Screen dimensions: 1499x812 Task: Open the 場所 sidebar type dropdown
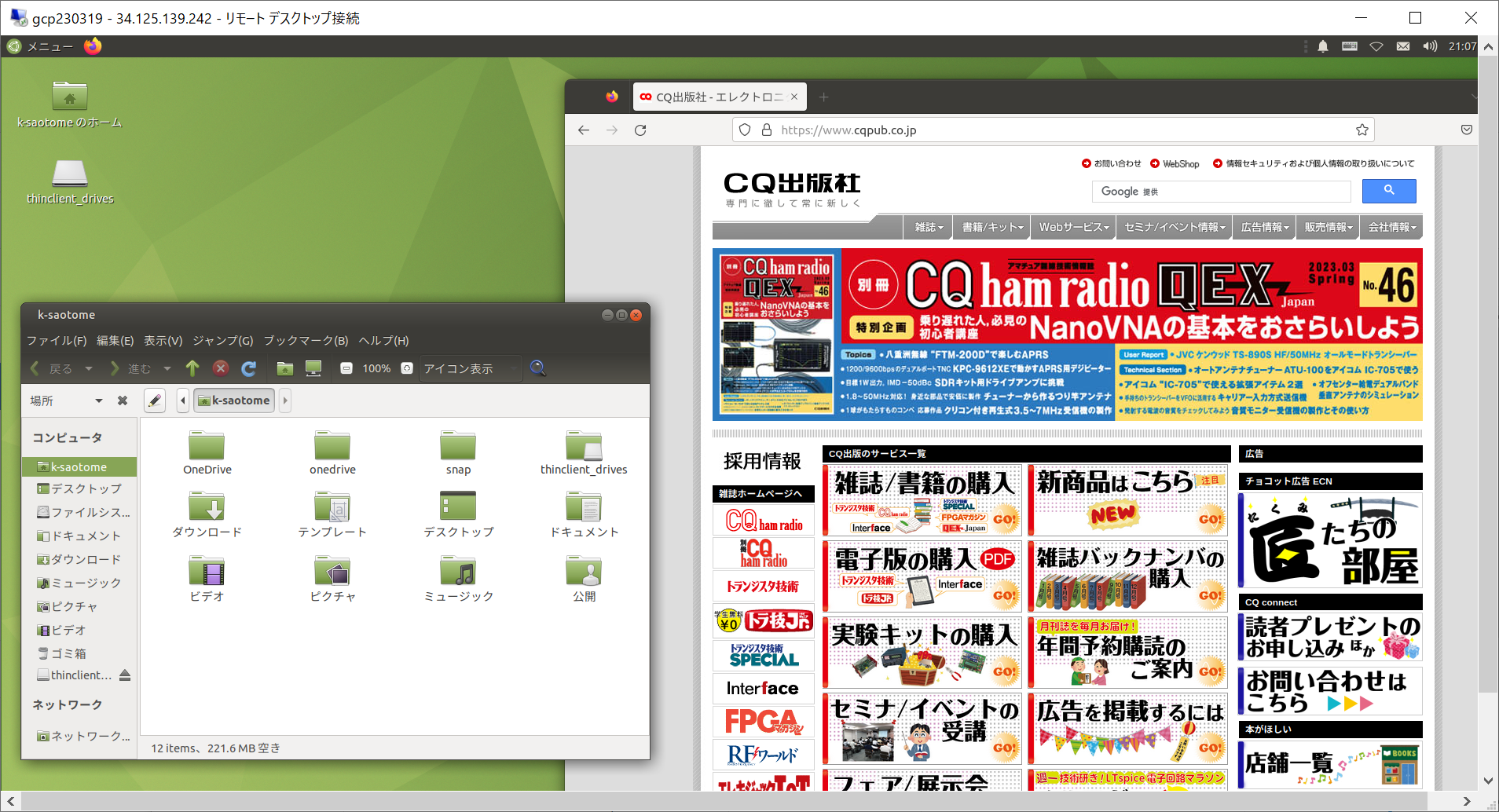pyautogui.click(x=66, y=401)
